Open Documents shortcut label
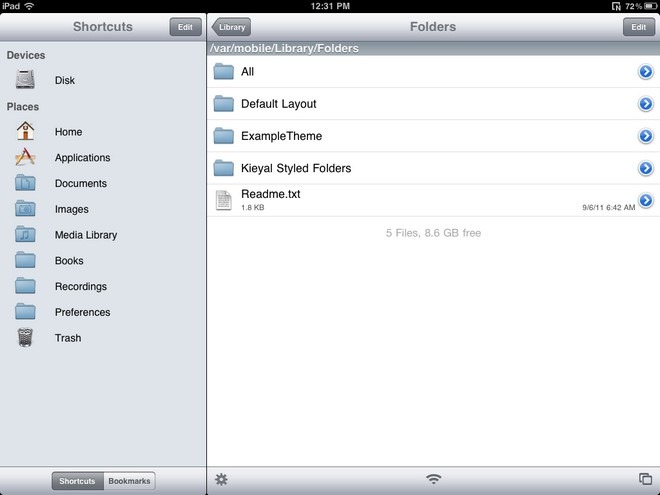 point(81,184)
